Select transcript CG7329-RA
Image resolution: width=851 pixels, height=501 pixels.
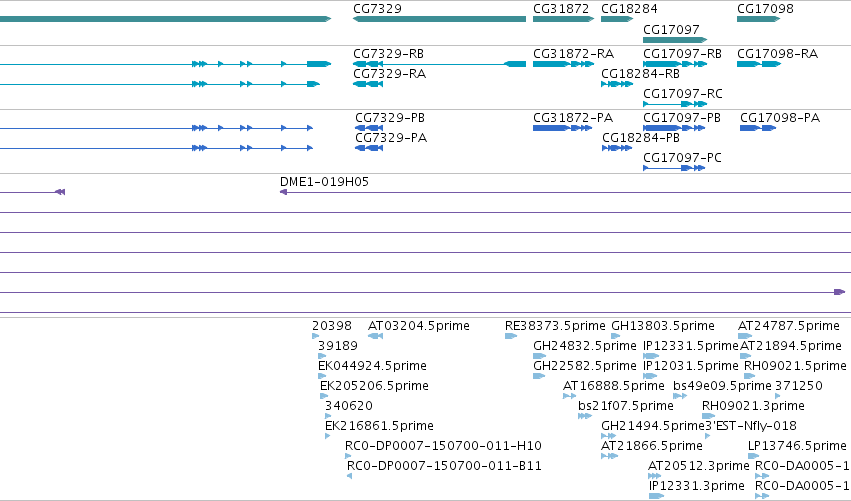[x=368, y=84]
